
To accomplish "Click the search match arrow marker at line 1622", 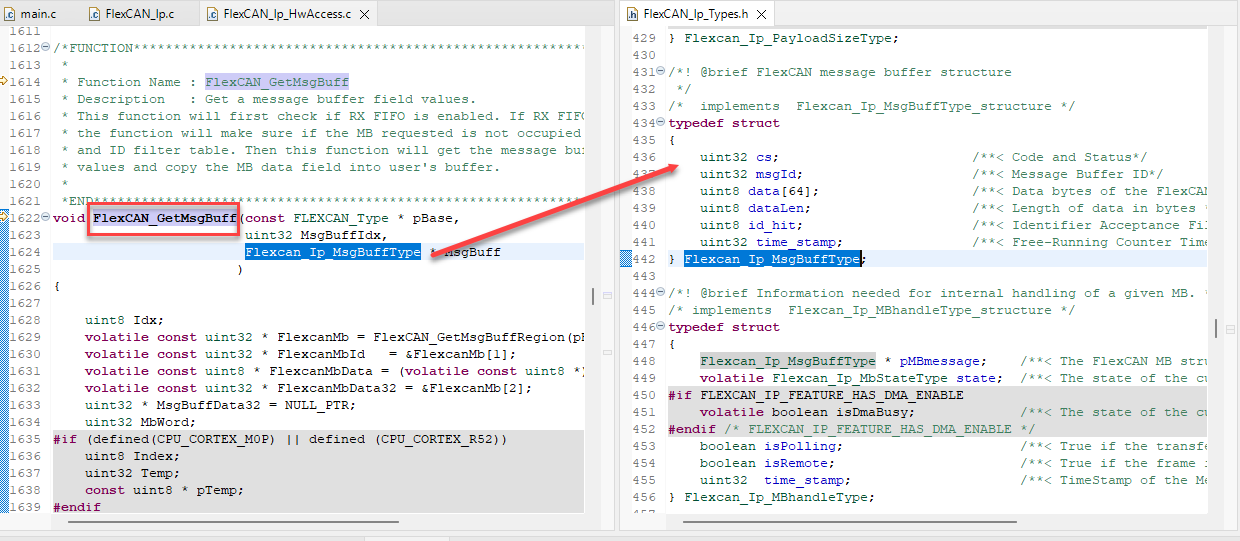I will [5, 218].
